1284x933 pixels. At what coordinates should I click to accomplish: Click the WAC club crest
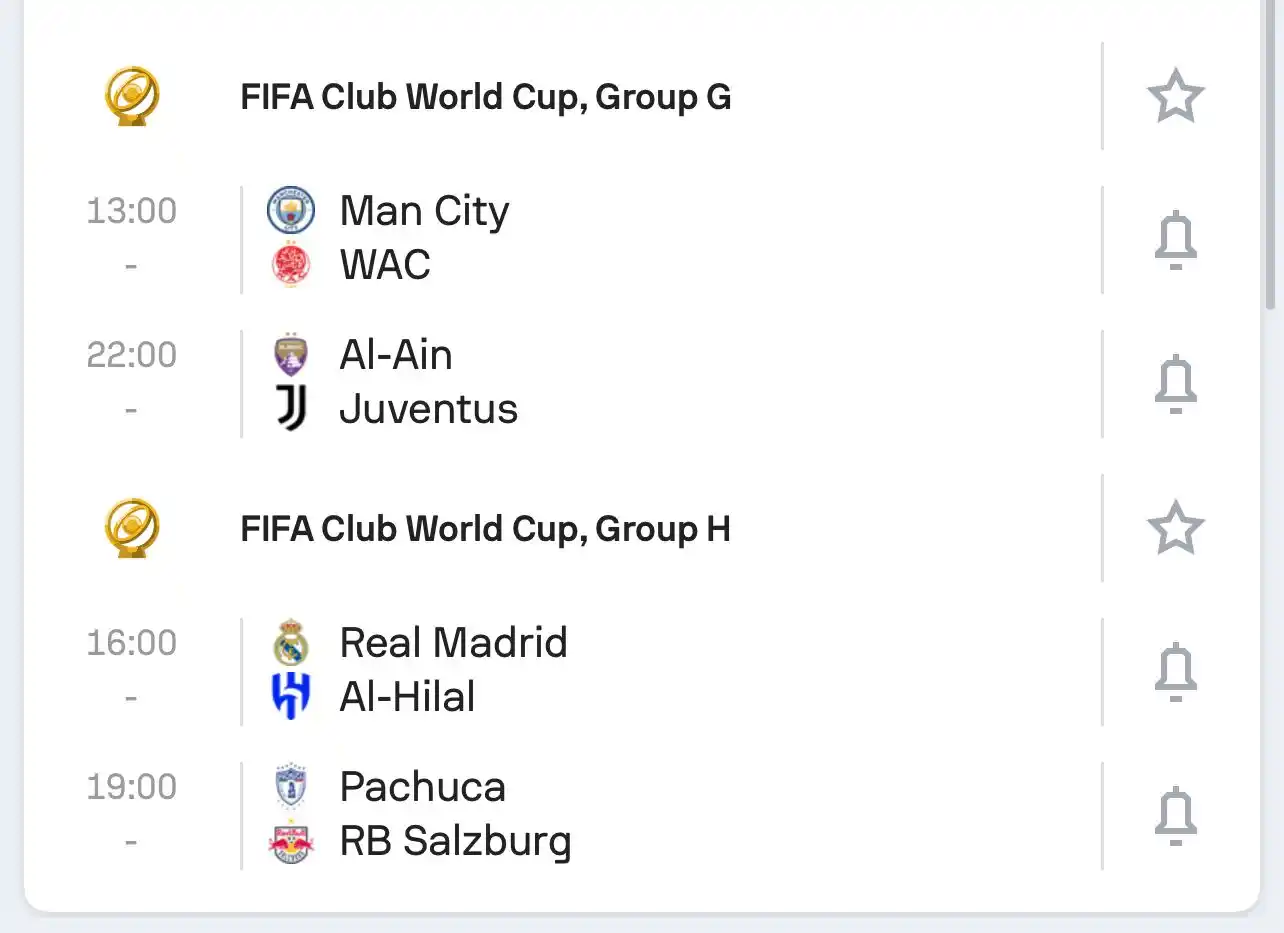[291, 265]
